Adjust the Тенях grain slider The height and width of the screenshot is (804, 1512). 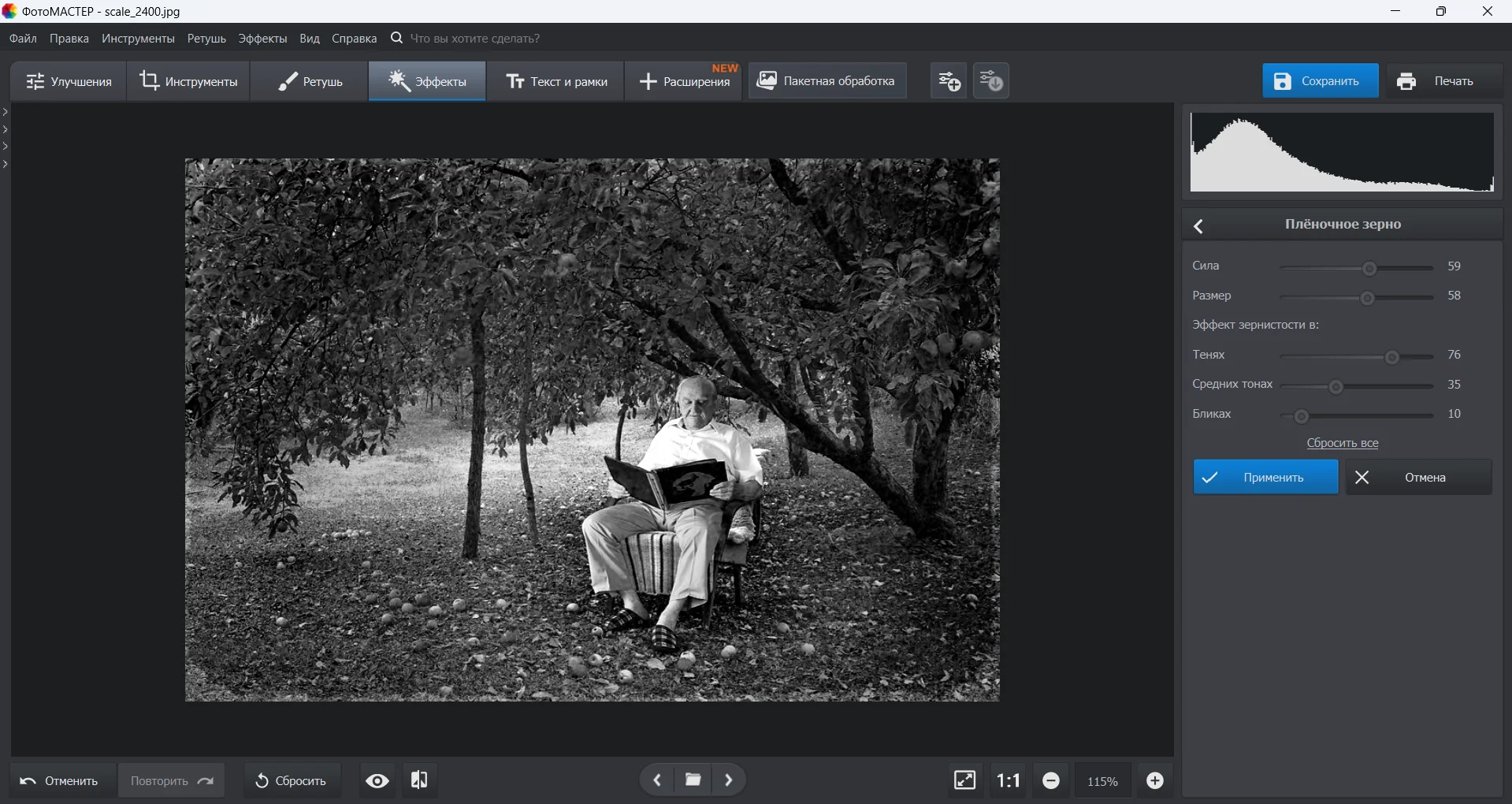click(1391, 357)
